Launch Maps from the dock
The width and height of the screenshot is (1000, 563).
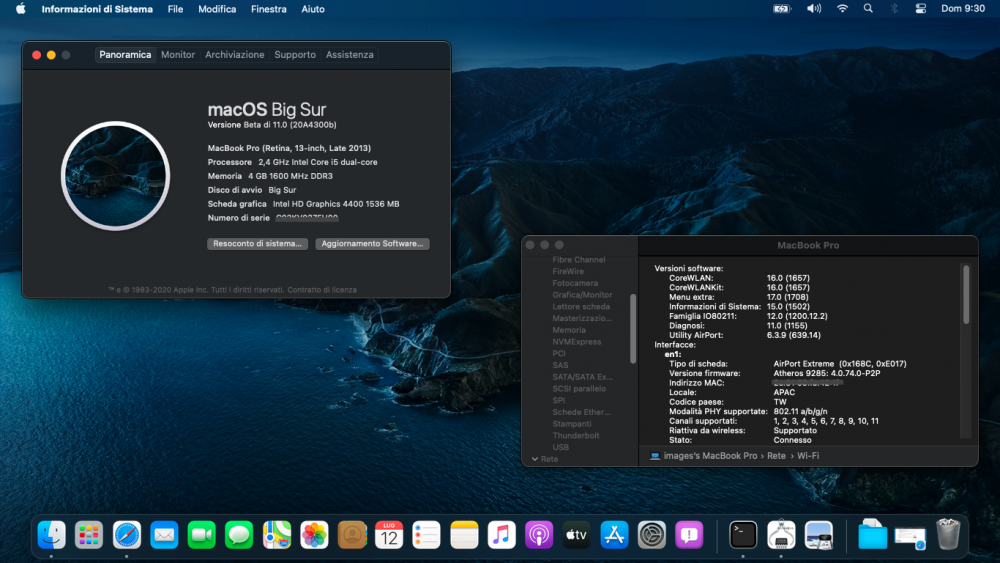[277, 534]
